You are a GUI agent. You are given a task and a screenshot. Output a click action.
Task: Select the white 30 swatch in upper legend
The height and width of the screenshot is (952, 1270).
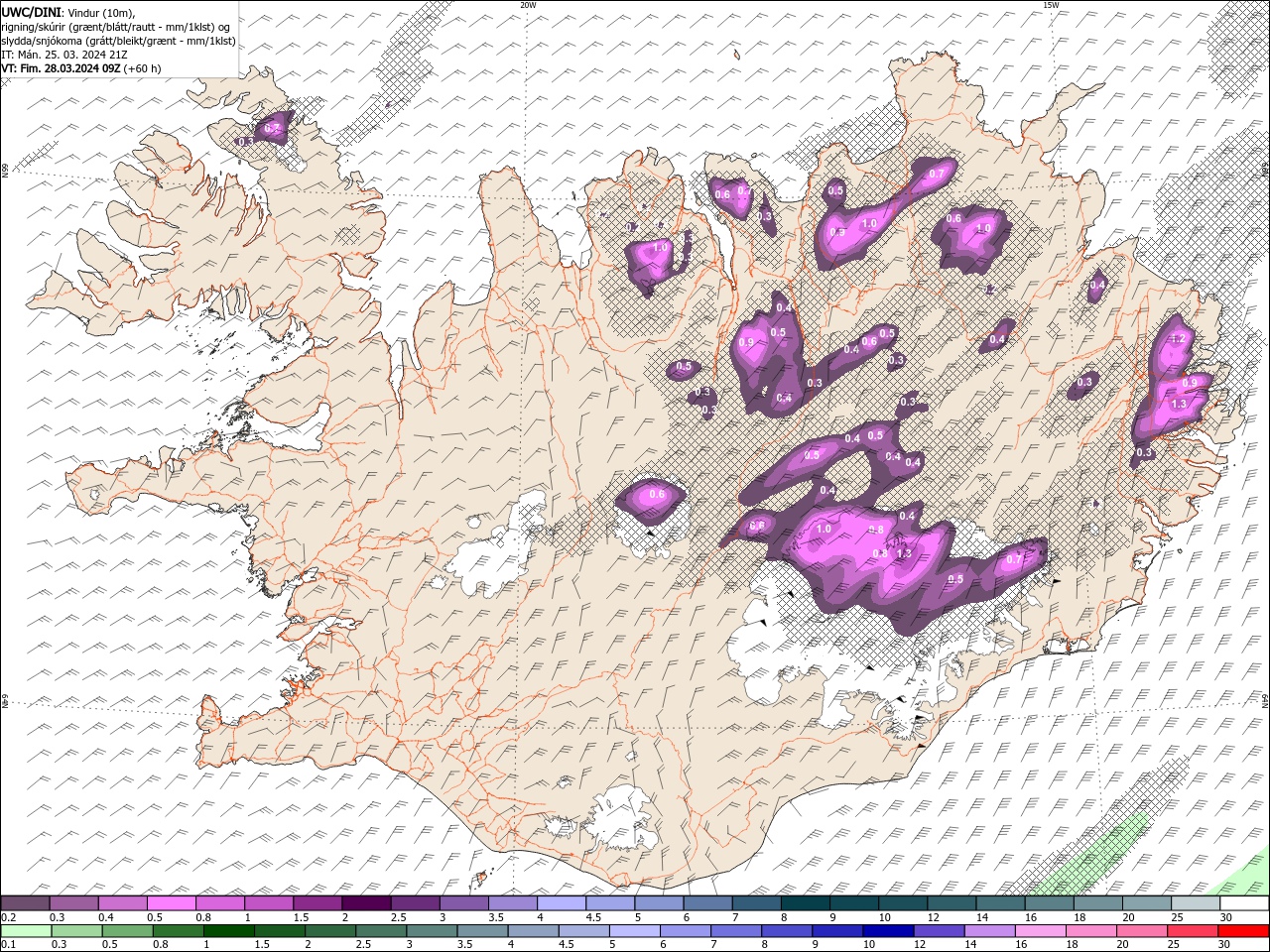[x=1244, y=903]
